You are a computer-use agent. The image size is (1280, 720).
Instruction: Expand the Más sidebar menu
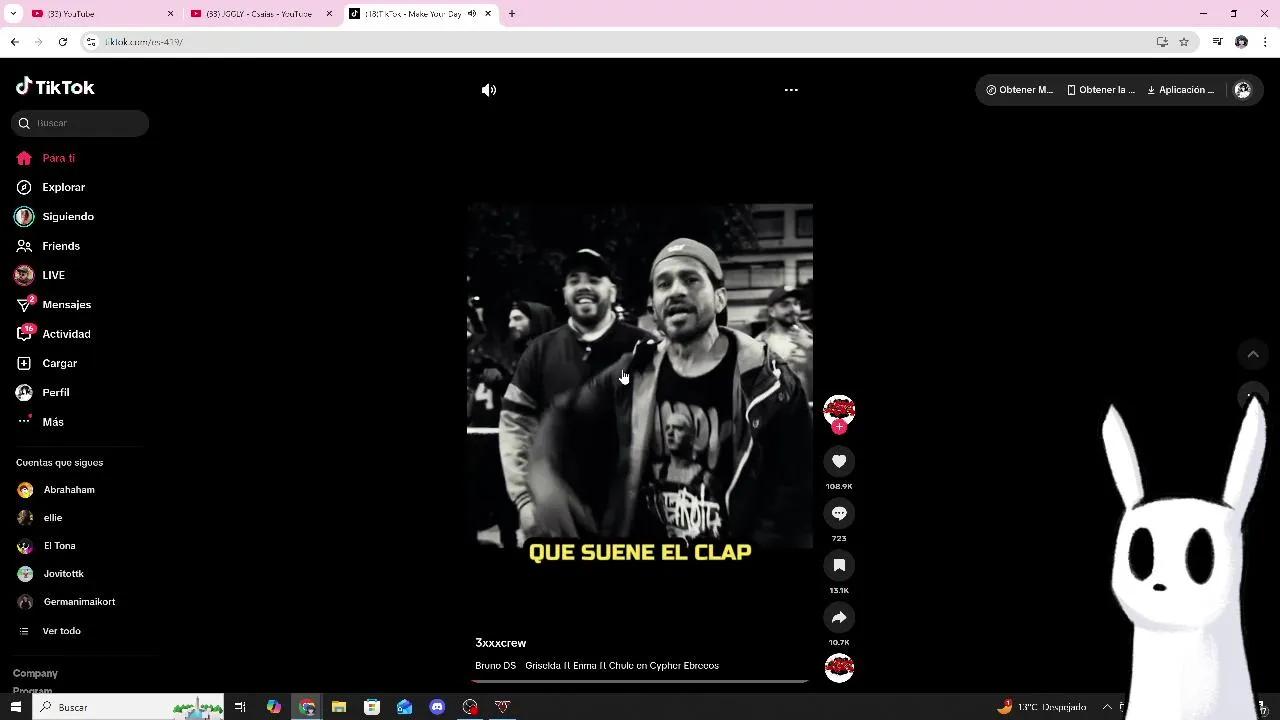coord(52,422)
